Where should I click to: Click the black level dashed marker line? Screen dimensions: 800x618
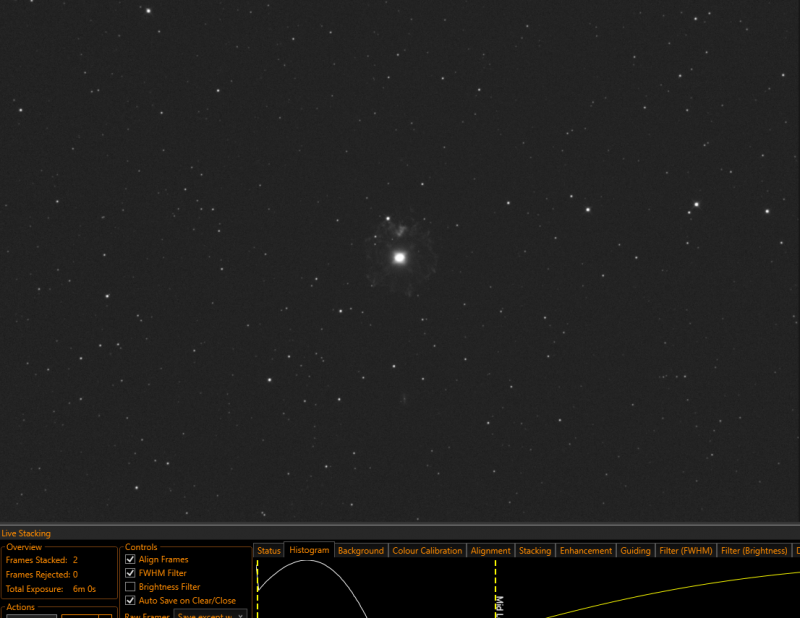pos(258,589)
